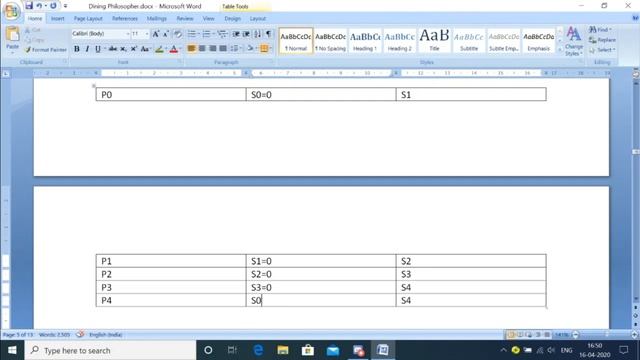
Task: Click the S0 cell in P4 row
Action: (321, 300)
